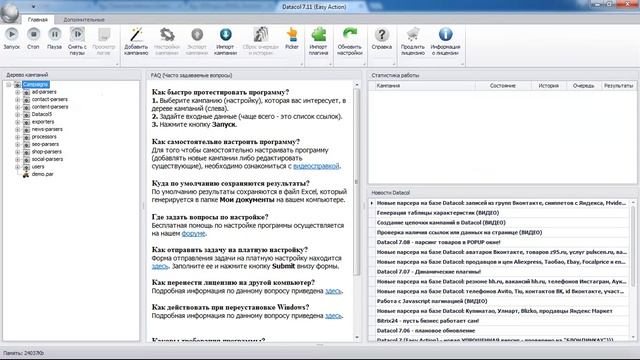Expand the seo-parsers tree node
Image resolution: width=640 pixels, height=360 pixels.
18,144
